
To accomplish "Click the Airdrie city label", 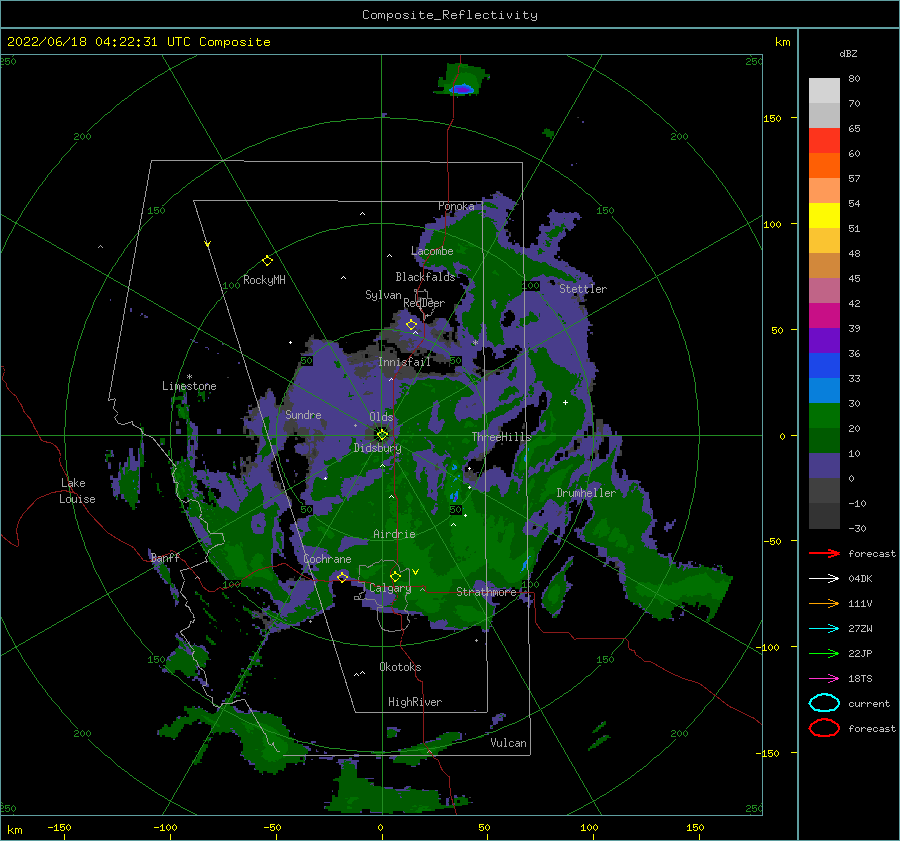I will [394, 534].
